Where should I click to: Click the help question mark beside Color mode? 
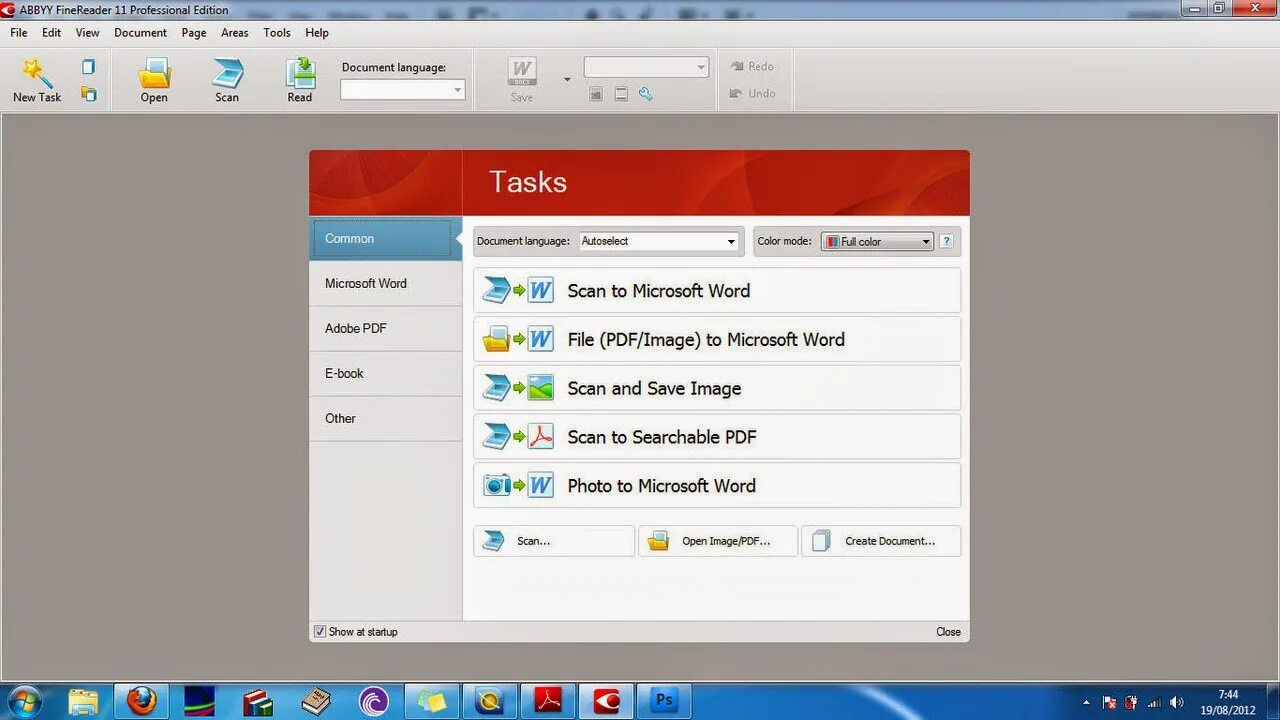946,241
